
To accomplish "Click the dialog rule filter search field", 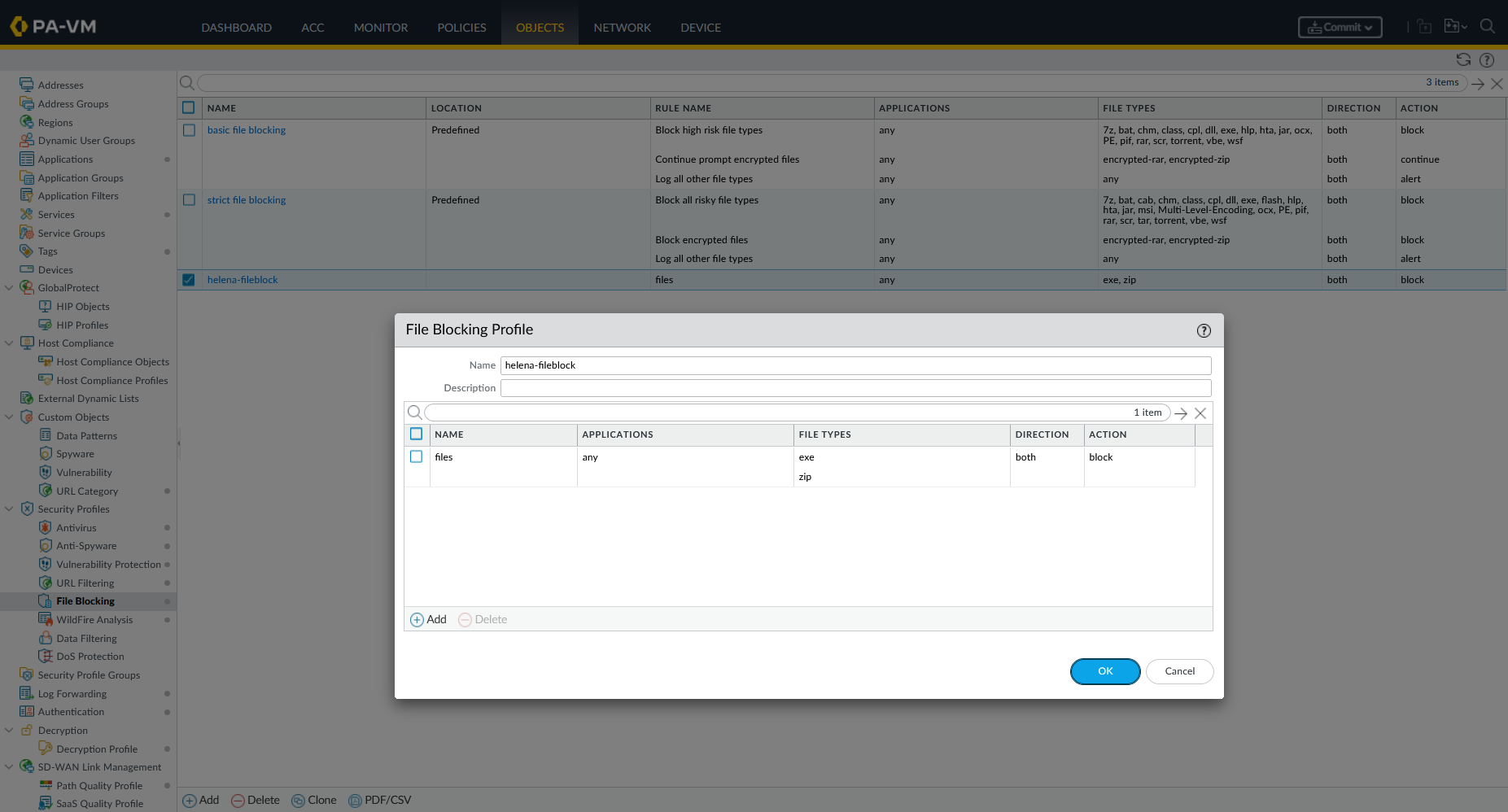I will 798,413.
